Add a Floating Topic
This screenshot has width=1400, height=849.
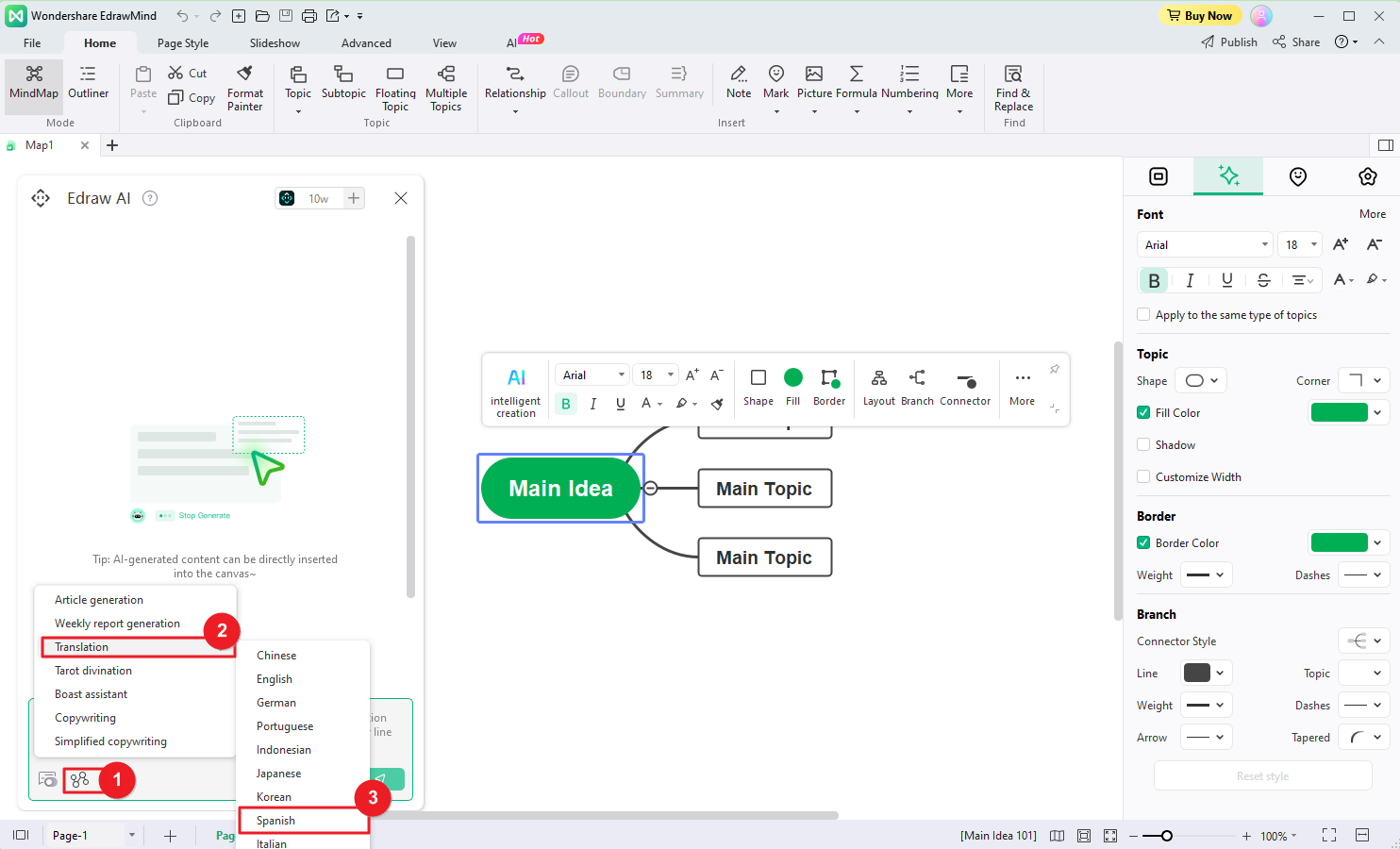click(395, 88)
